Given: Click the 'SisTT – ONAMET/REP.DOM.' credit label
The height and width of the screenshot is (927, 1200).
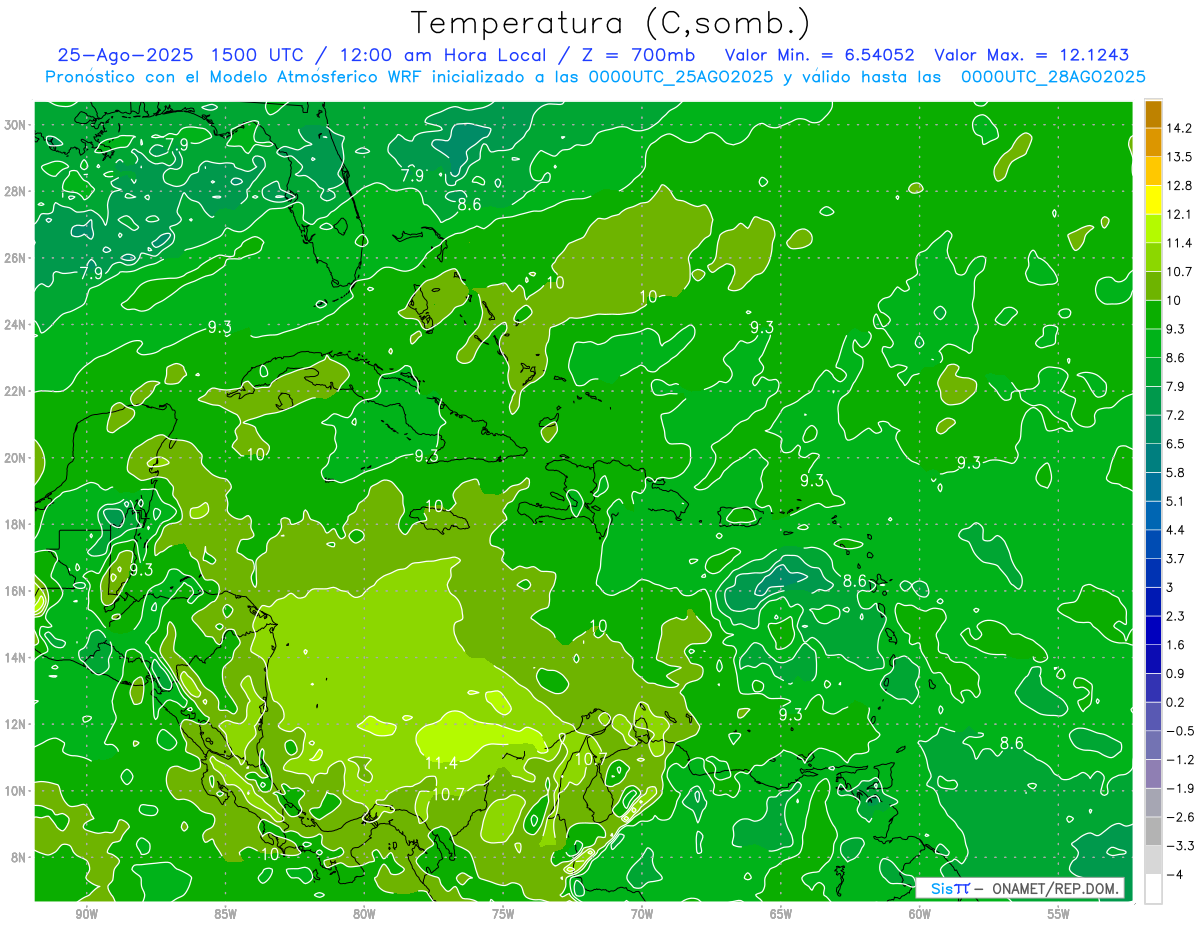Looking at the screenshot, I should 1021,888.
